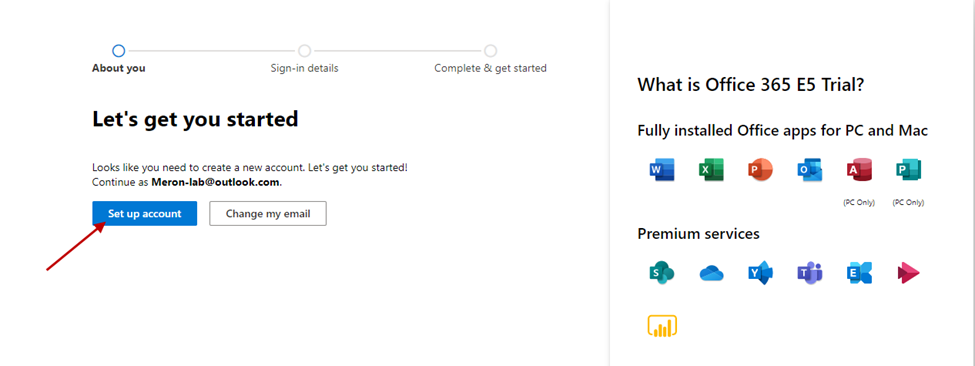Click the About you step label
Image resolution: width=975 pixels, height=366 pixels.
click(119, 68)
